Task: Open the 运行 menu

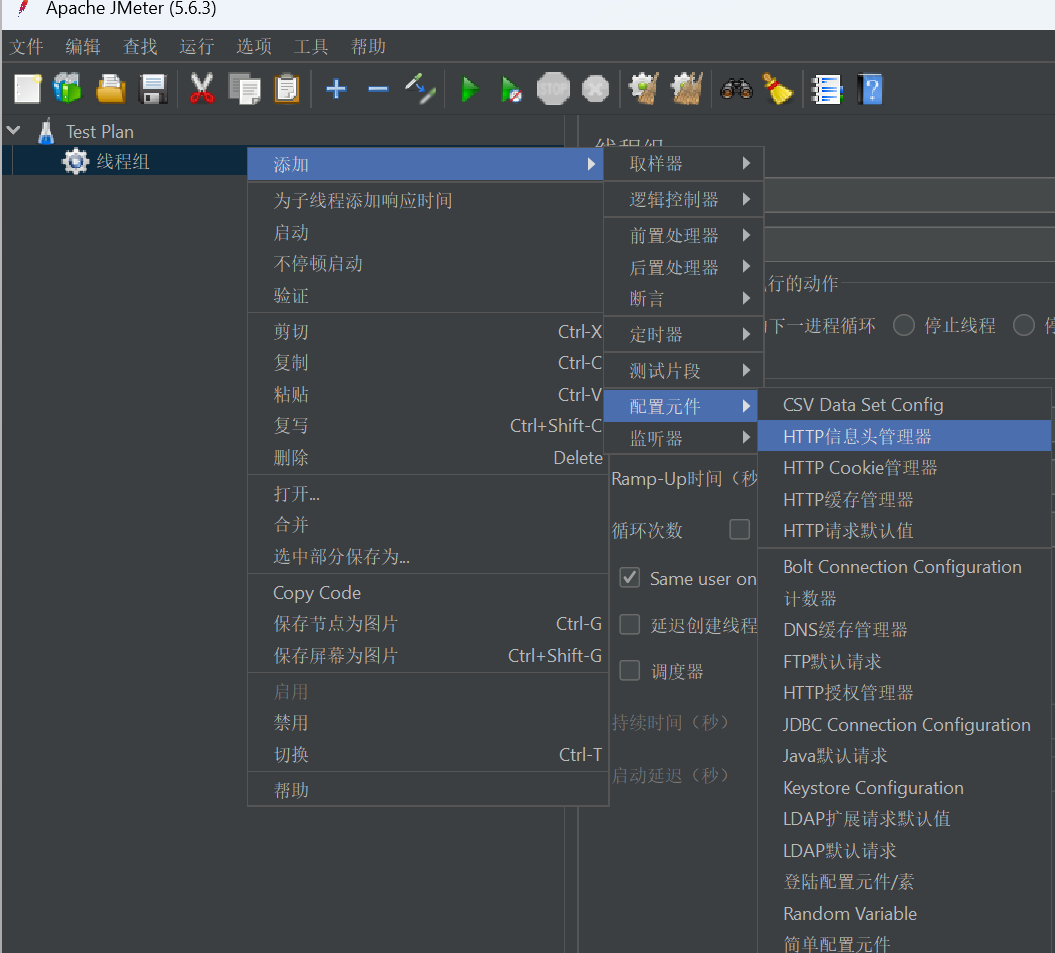Action: point(196,46)
